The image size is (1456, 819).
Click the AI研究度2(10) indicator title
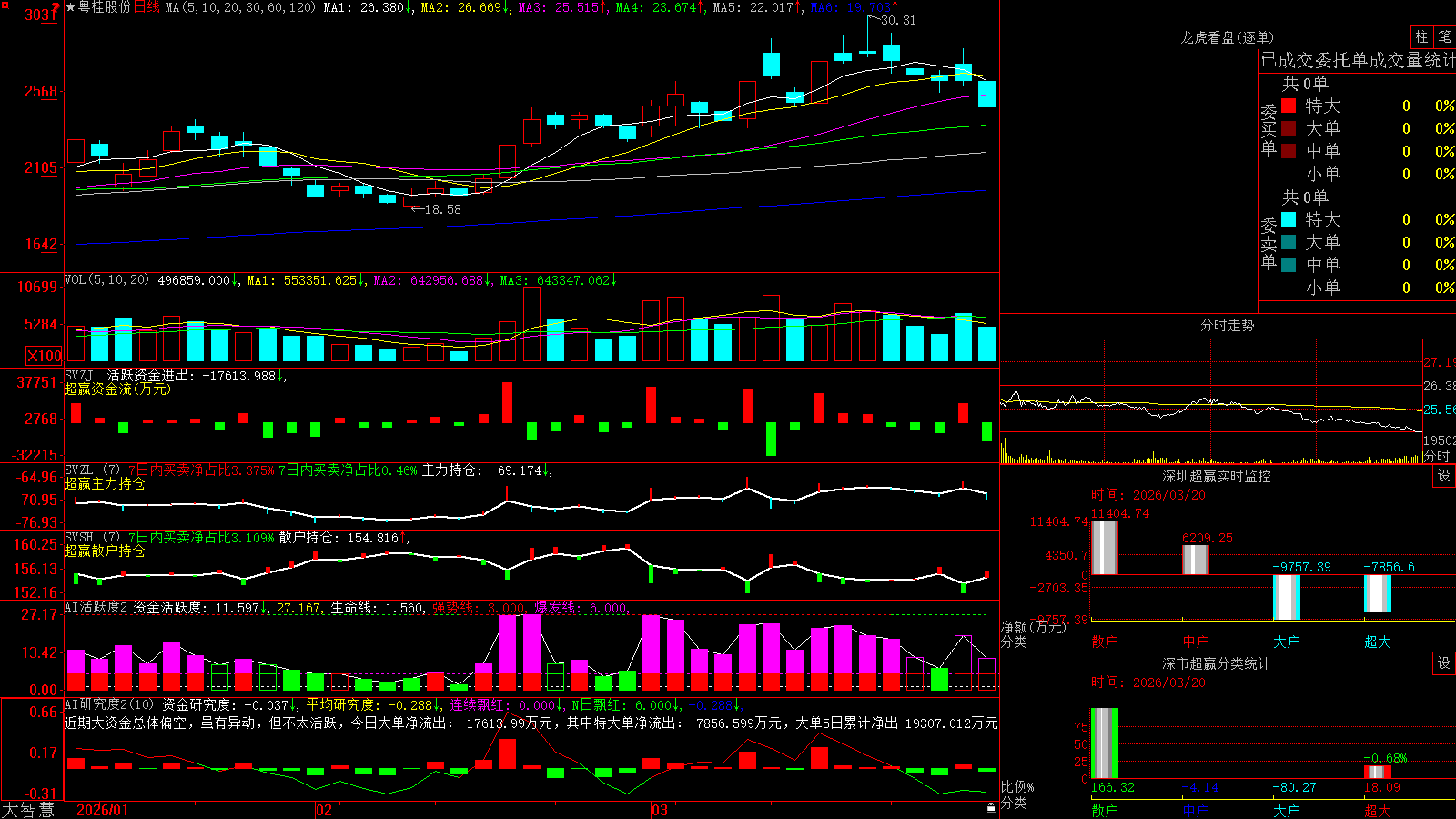(110, 704)
